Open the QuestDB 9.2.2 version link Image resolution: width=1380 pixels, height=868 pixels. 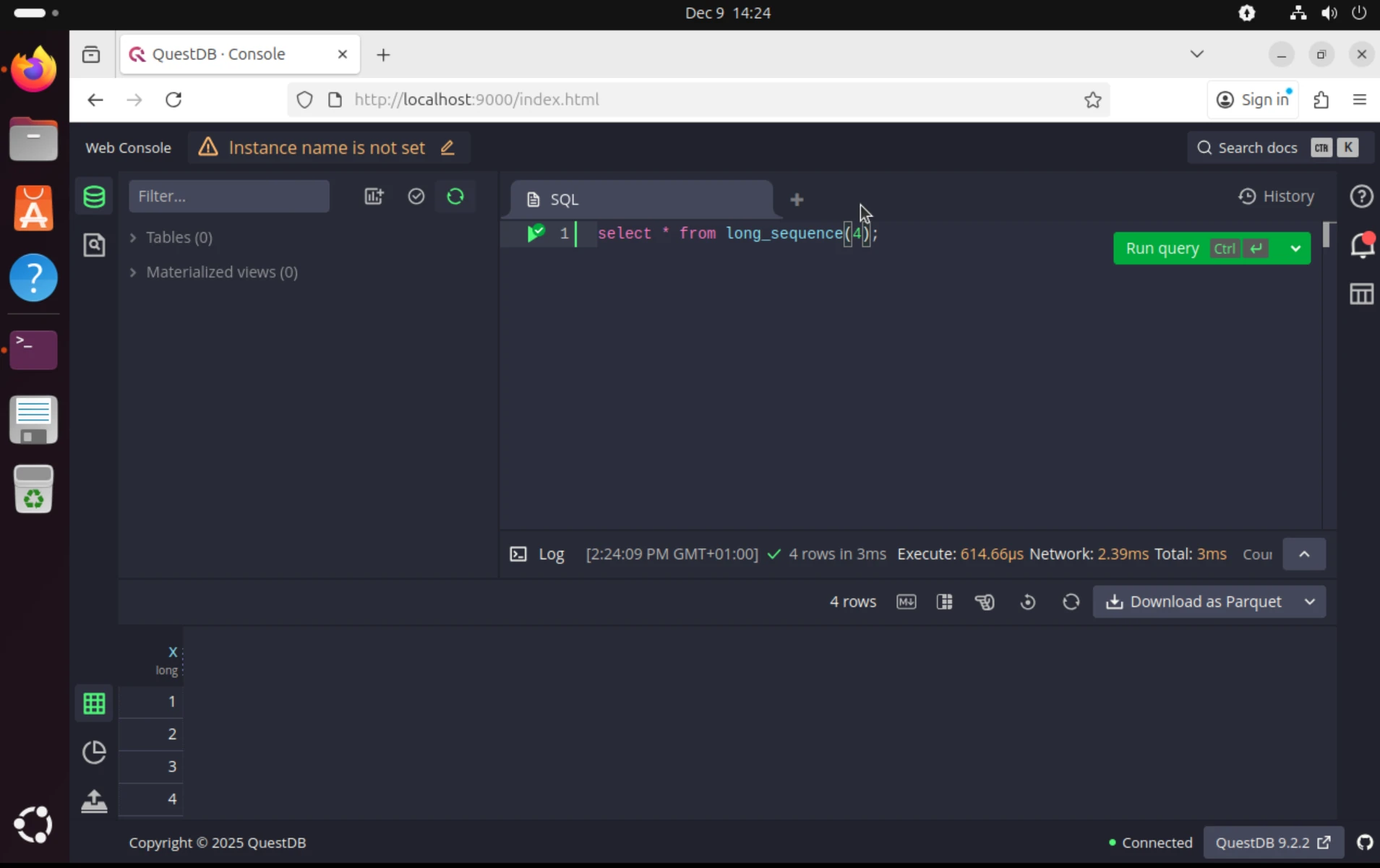1274,842
